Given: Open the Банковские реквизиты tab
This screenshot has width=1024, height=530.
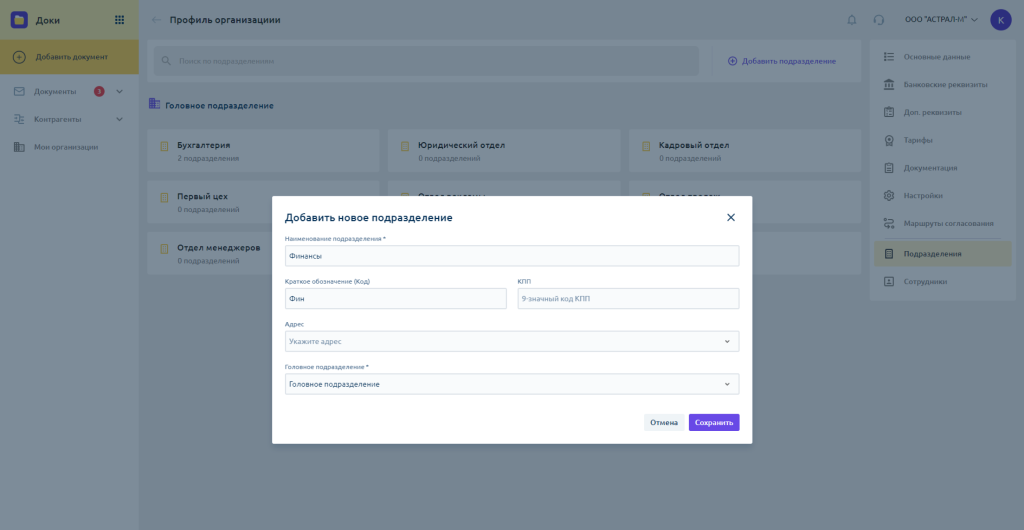Looking at the screenshot, I should pos(944,84).
